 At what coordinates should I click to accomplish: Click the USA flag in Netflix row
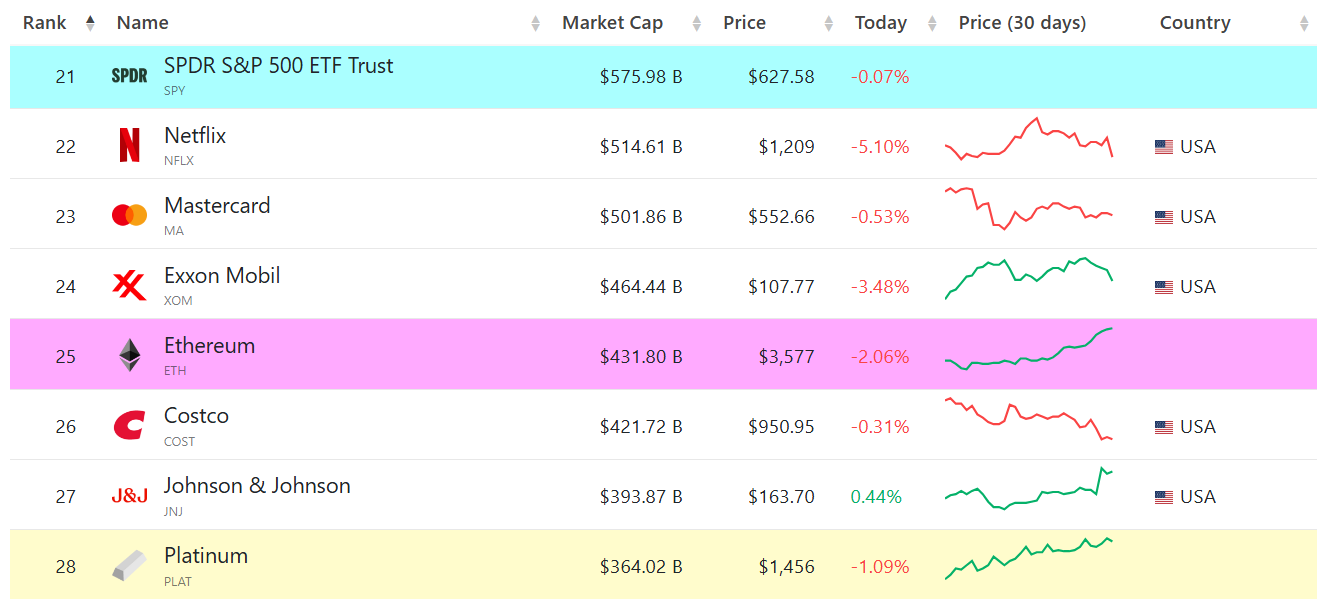1164,147
